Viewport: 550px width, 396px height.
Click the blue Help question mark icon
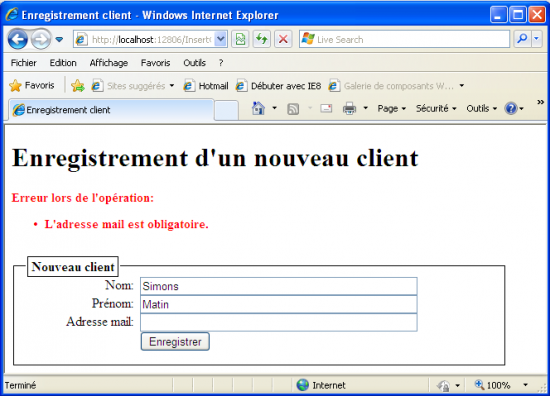[x=511, y=109]
